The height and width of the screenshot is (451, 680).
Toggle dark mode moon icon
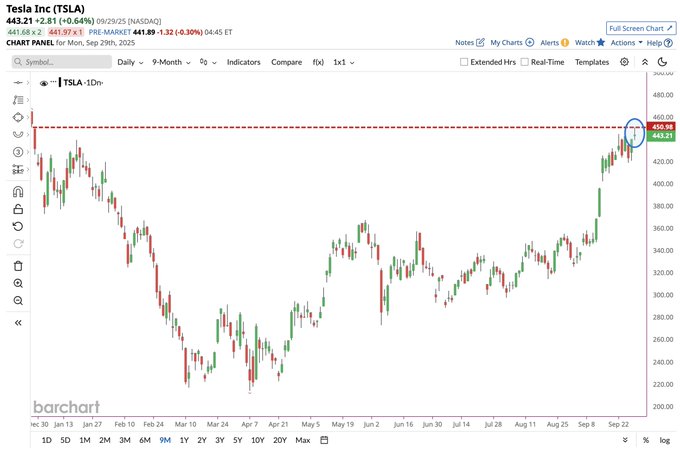pyautogui.click(x=662, y=62)
